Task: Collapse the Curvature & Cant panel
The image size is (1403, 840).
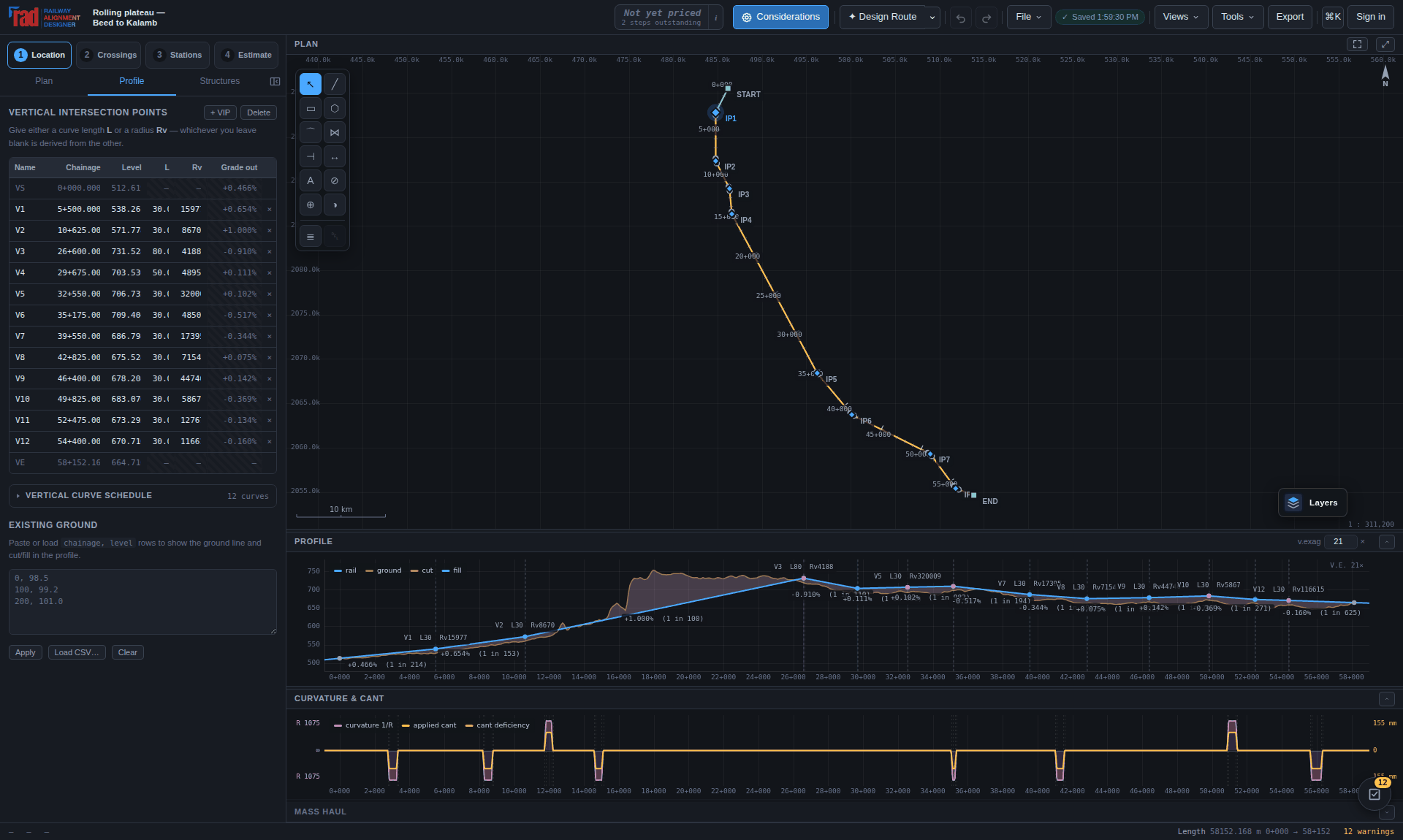Action: (x=1387, y=699)
